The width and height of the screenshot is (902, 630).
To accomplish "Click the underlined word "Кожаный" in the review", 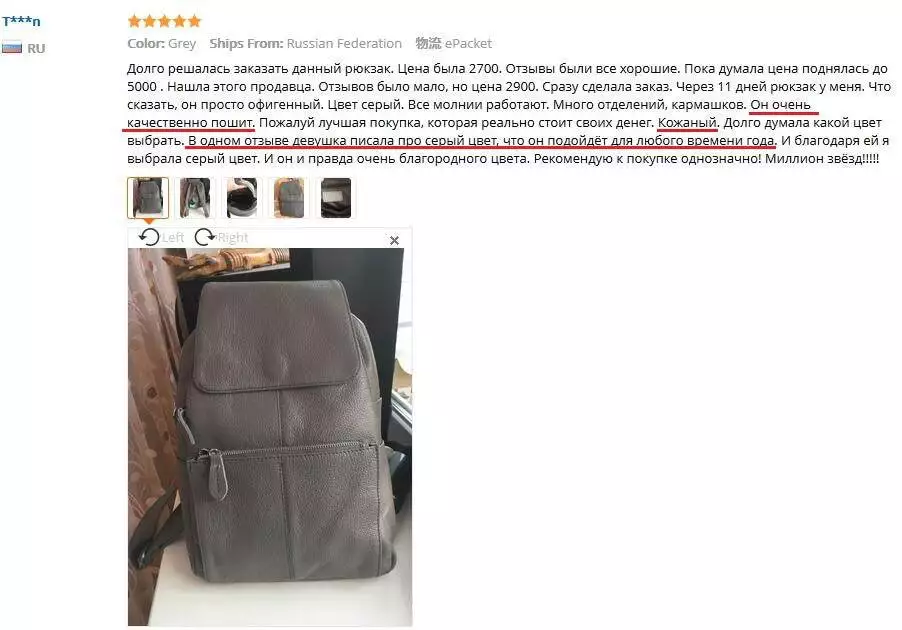I will pyautogui.click(x=687, y=123).
